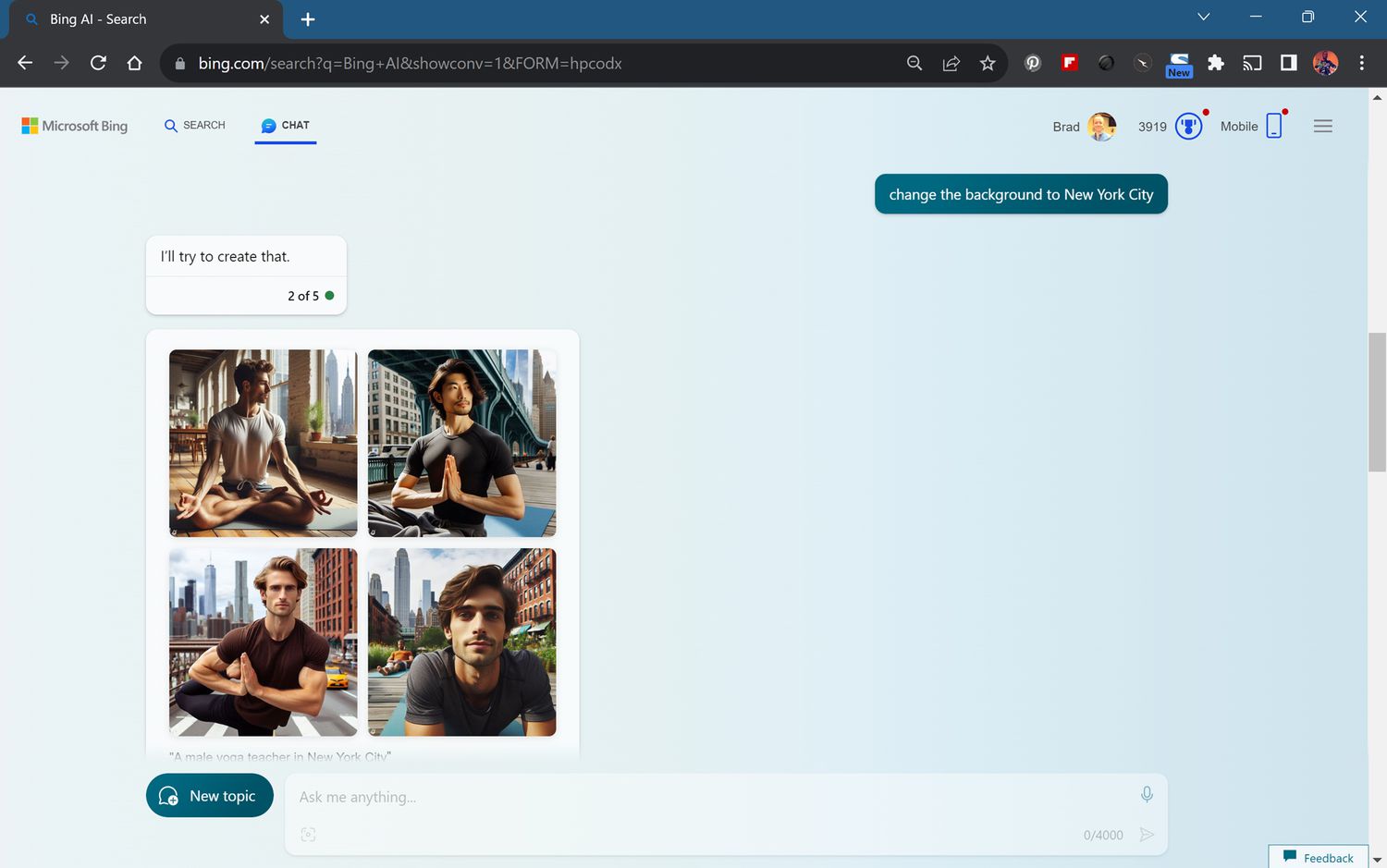1387x868 pixels.
Task: Open the Extensions puzzle icon
Action: tap(1216, 63)
